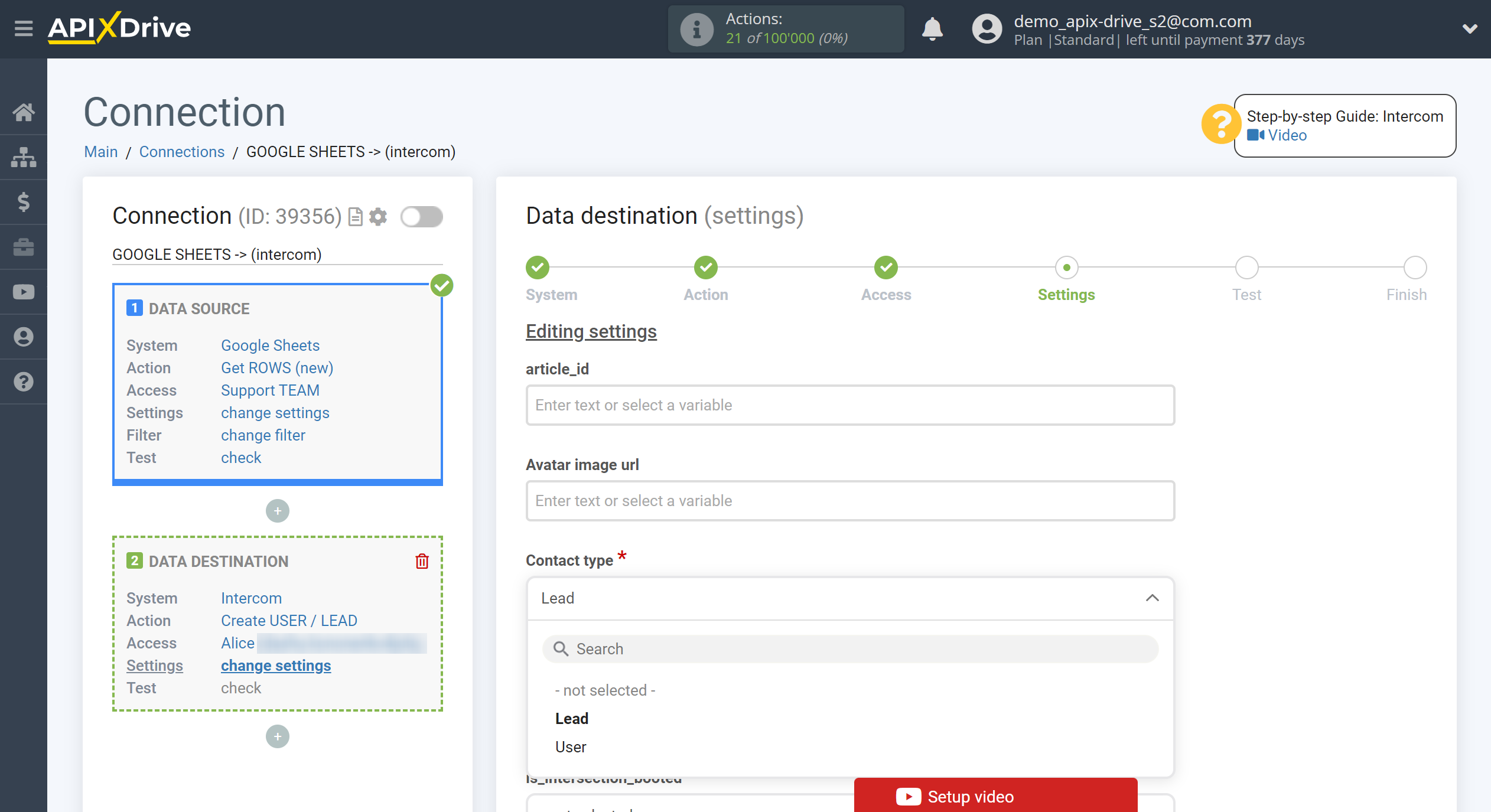The image size is (1491, 812).
Task: Click change filter link
Action: pos(263,435)
